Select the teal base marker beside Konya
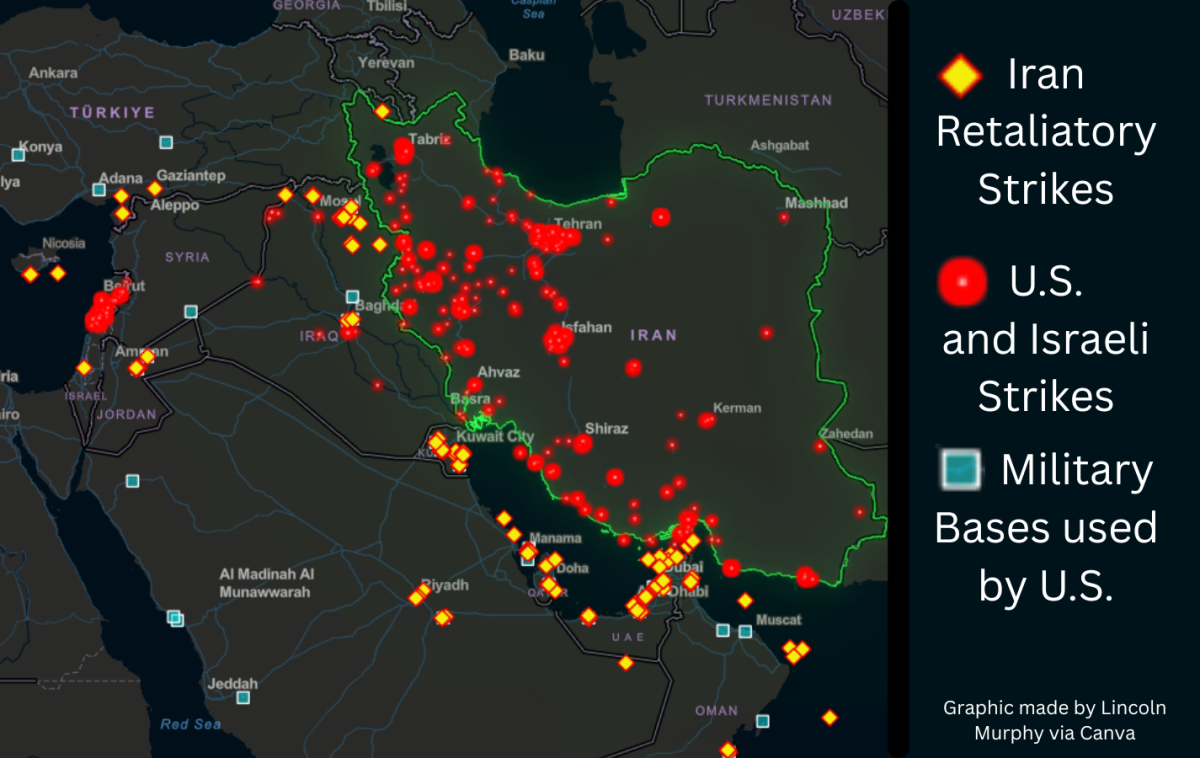Image resolution: width=1200 pixels, height=758 pixels. [x=18, y=154]
